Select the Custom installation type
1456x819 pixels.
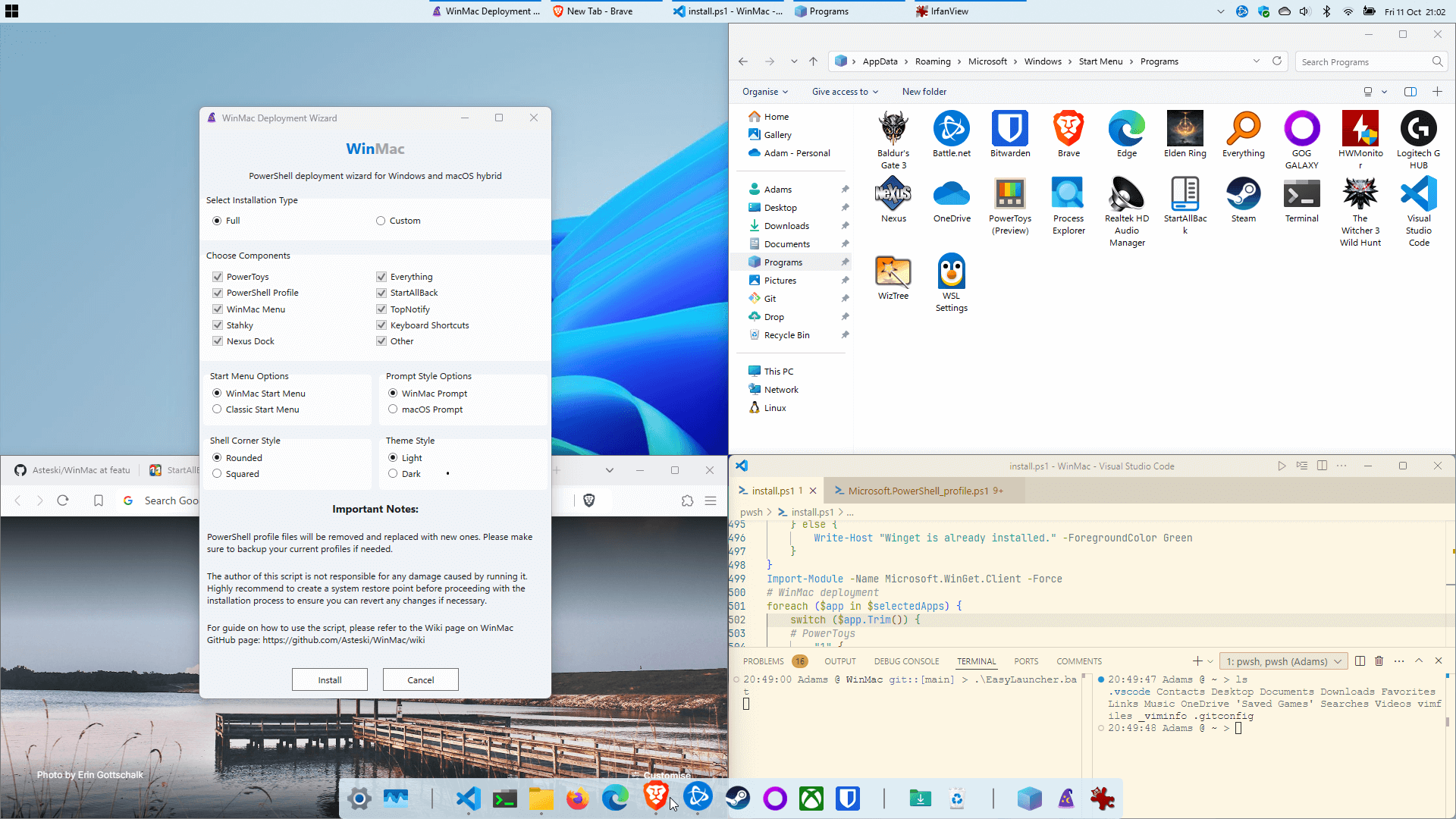point(381,221)
